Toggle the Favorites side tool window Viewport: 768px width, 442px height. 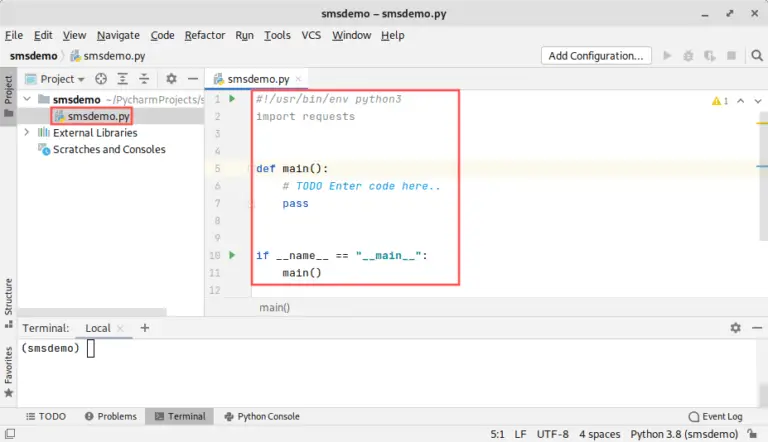pos(8,371)
